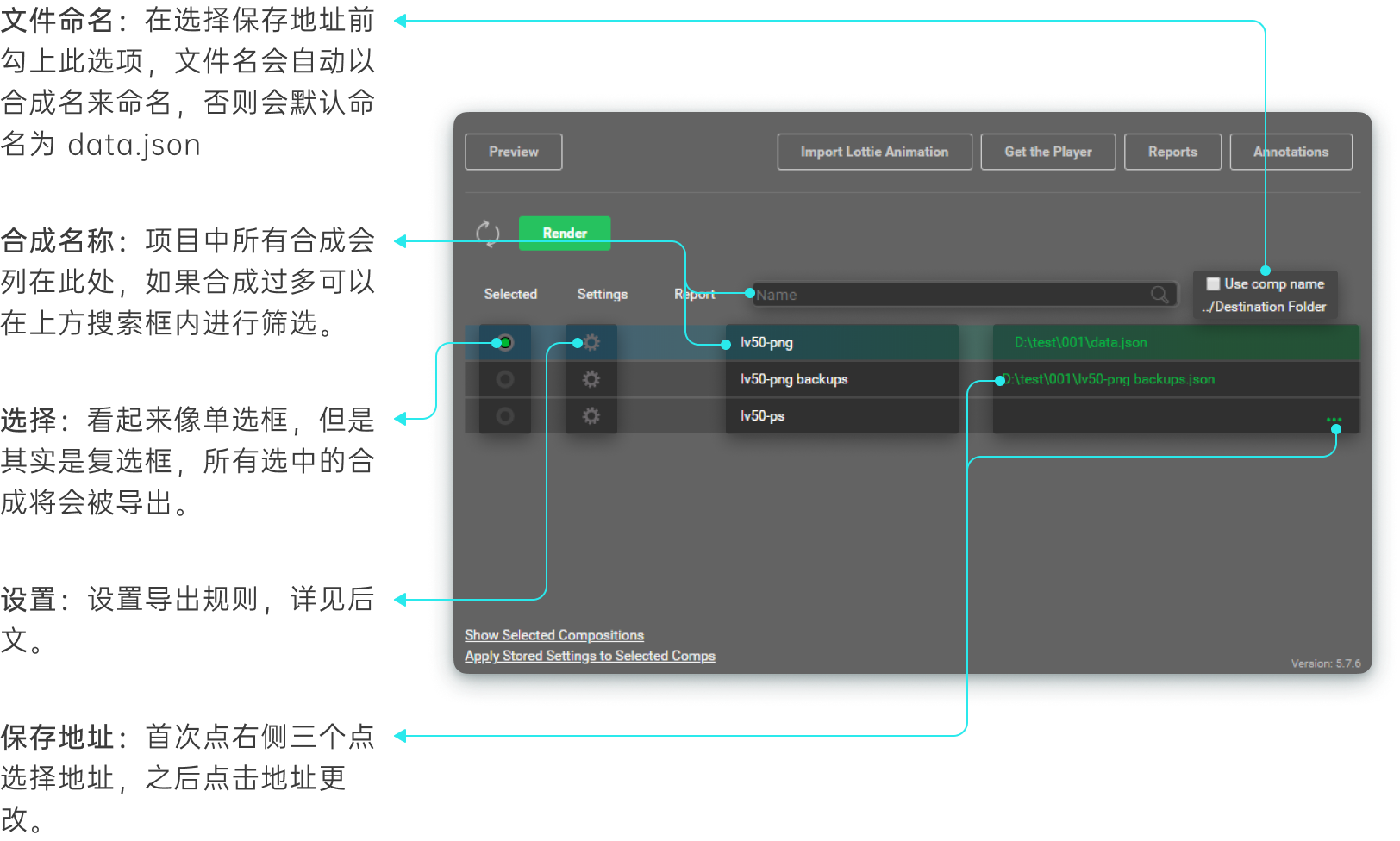Open the Reports section
Image resolution: width=1400 pixels, height=841 pixels.
coord(1172,152)
